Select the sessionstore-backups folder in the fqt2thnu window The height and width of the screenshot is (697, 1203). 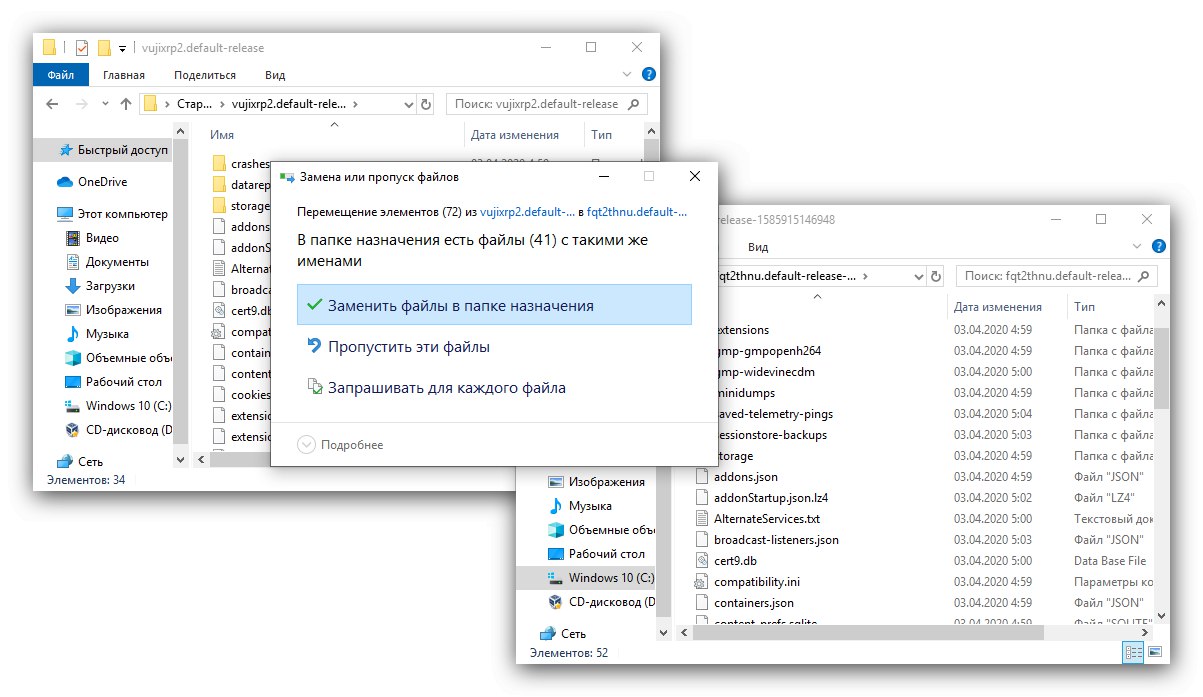point(770,435)
